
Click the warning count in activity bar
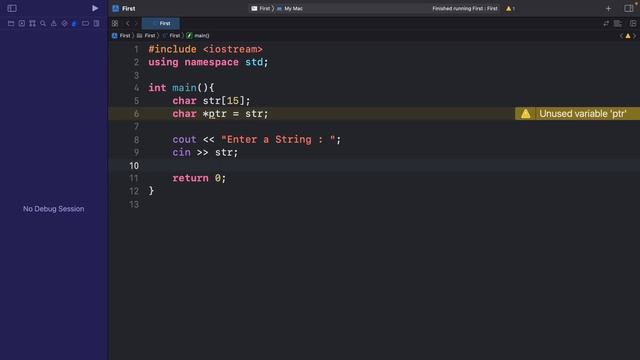click(511, 8)
